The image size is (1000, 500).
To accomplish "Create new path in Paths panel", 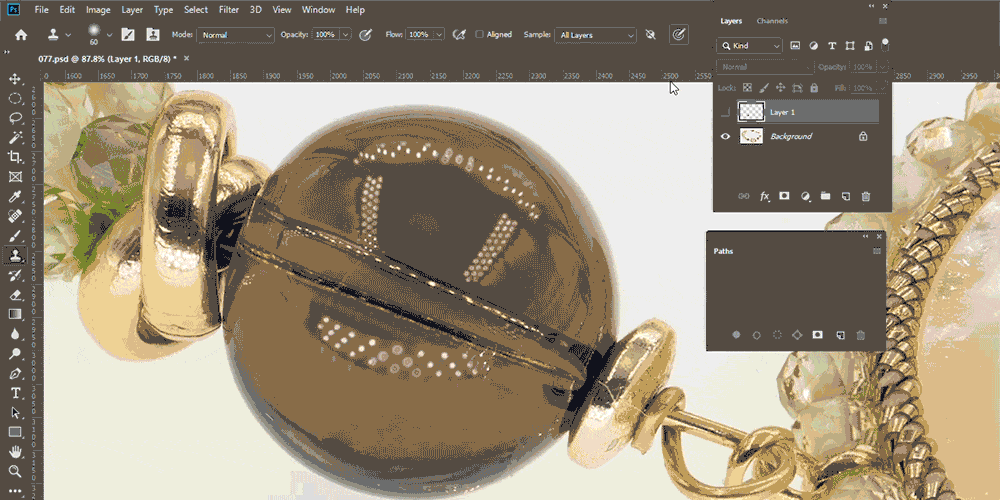I will coord(840,335).
